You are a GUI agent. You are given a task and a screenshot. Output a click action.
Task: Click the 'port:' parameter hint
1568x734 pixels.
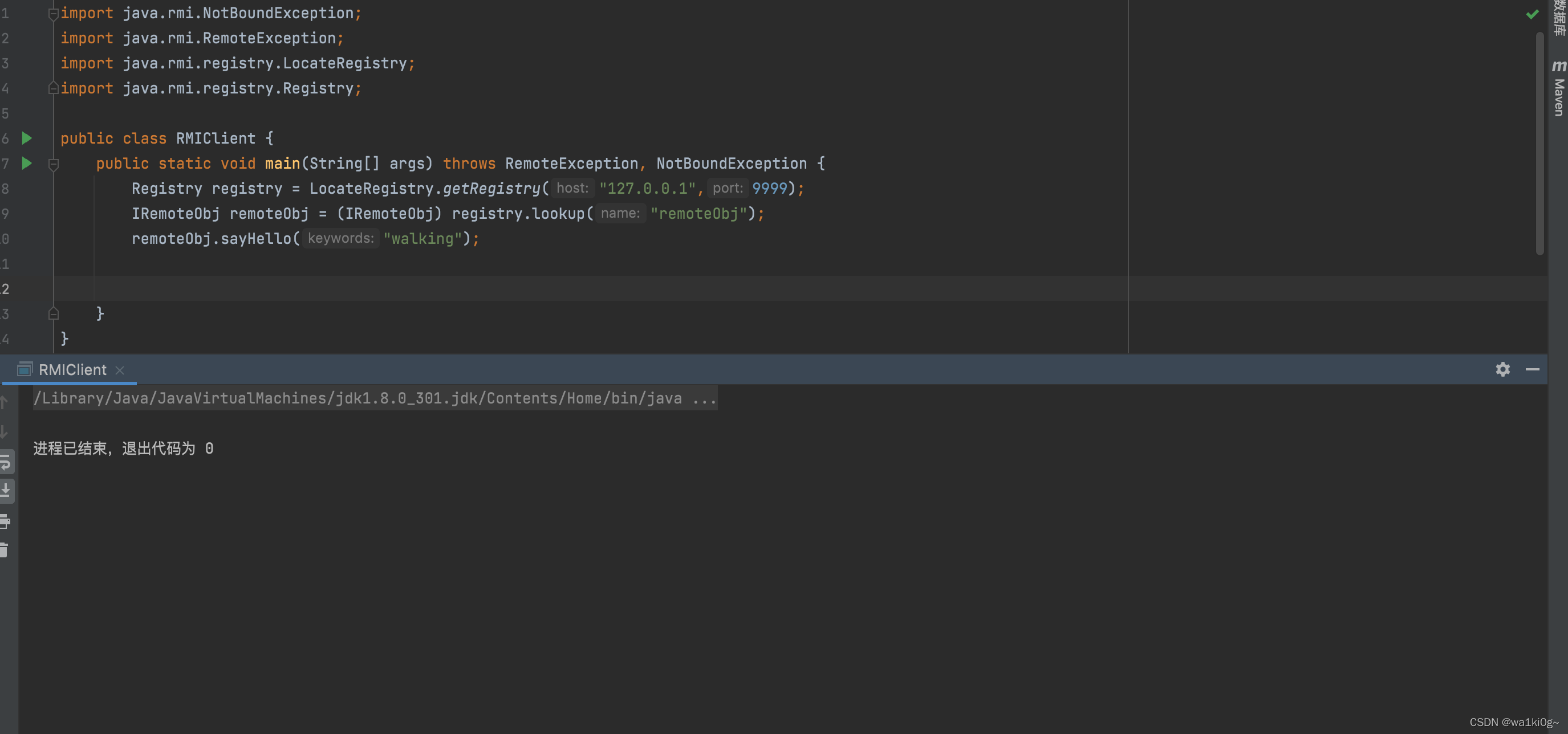click(728, 189)
